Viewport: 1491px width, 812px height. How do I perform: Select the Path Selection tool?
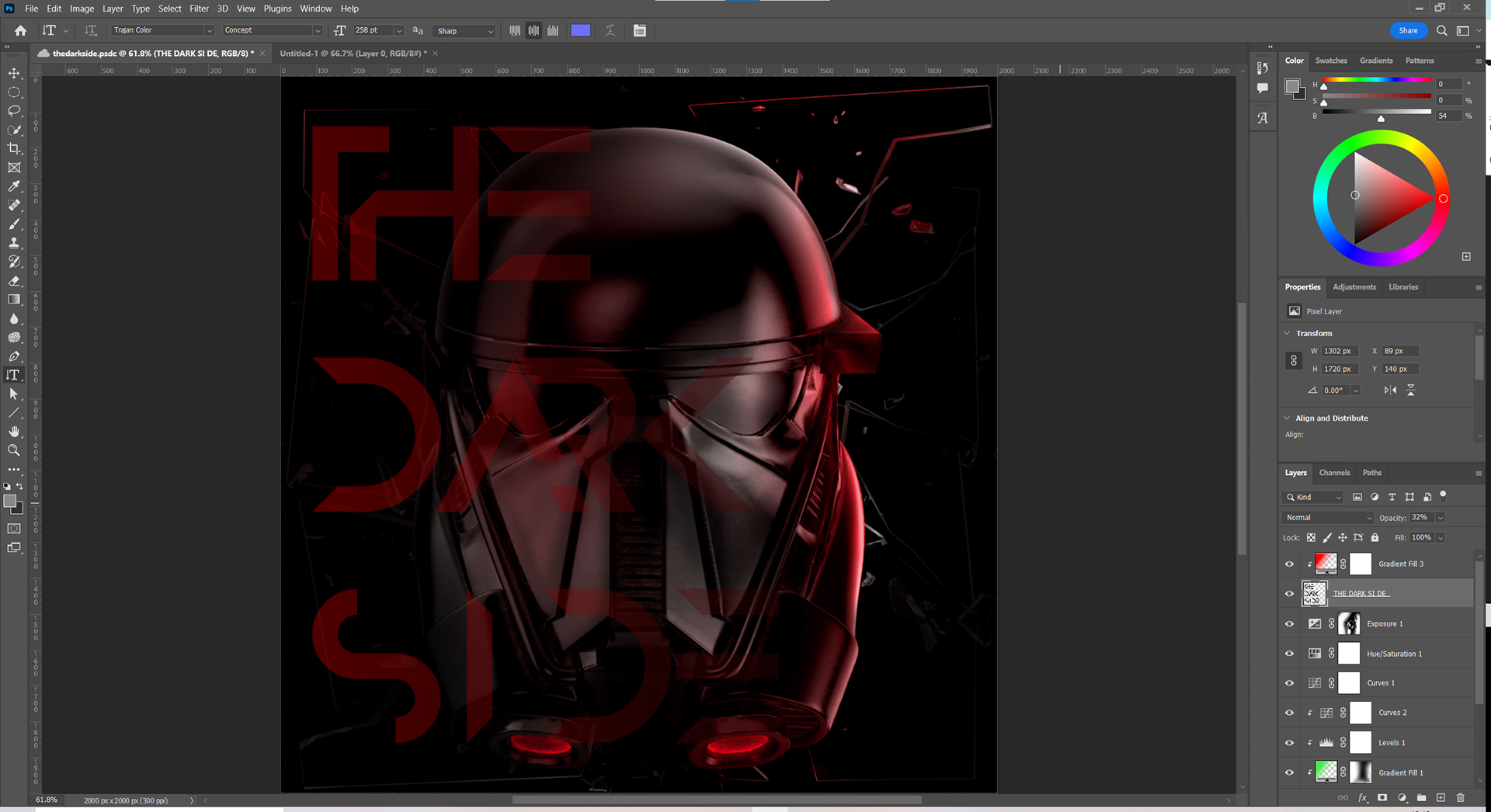(14, 394)
